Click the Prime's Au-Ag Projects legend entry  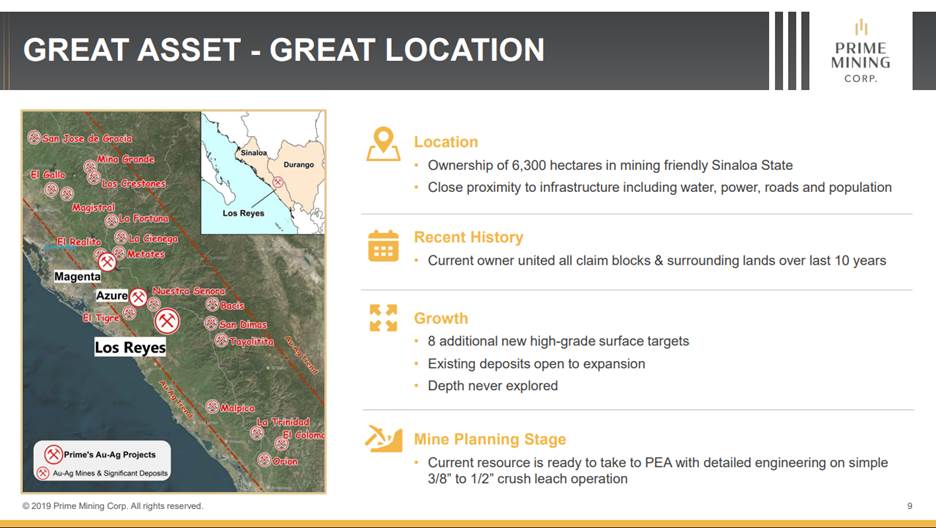100,454
